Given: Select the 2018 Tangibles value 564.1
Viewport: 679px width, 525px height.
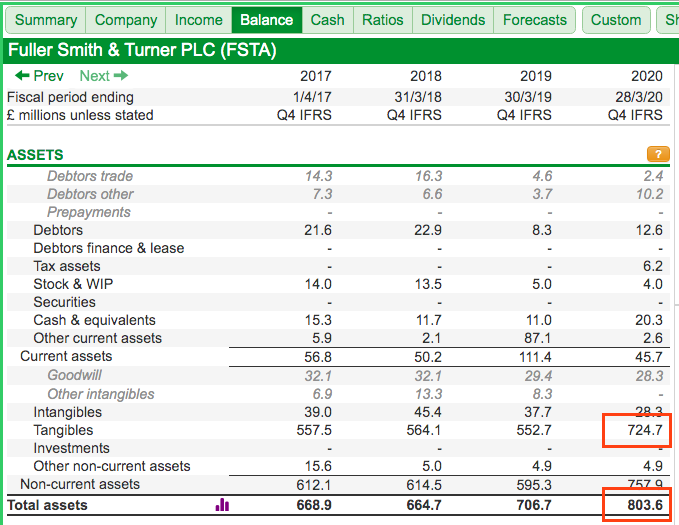Looking at the screenshot, I should 424,430.
